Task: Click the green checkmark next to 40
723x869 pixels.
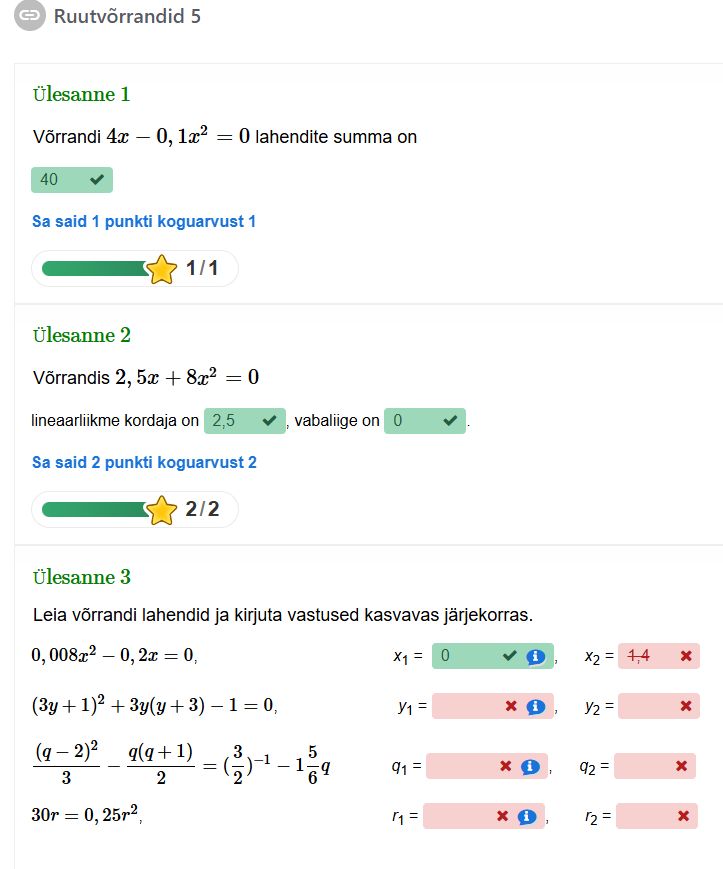Action: [x=97, y=180]
